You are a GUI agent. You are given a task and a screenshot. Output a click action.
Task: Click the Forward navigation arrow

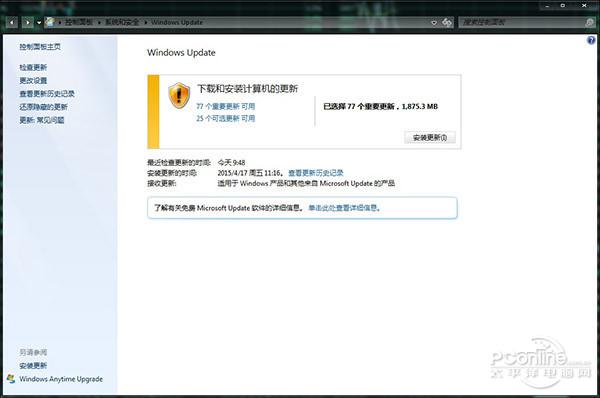pyautogui.click(x=28, y=23)
